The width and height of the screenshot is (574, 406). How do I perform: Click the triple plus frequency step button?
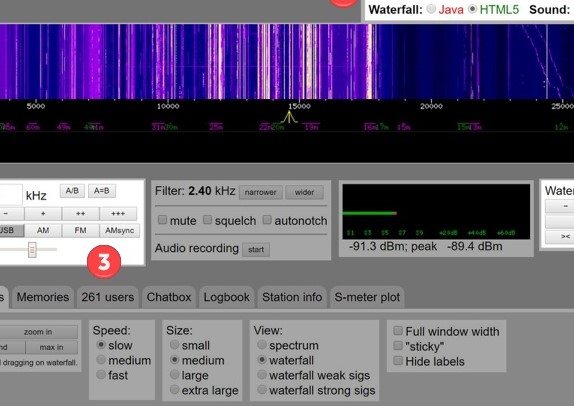click(118, 213)
